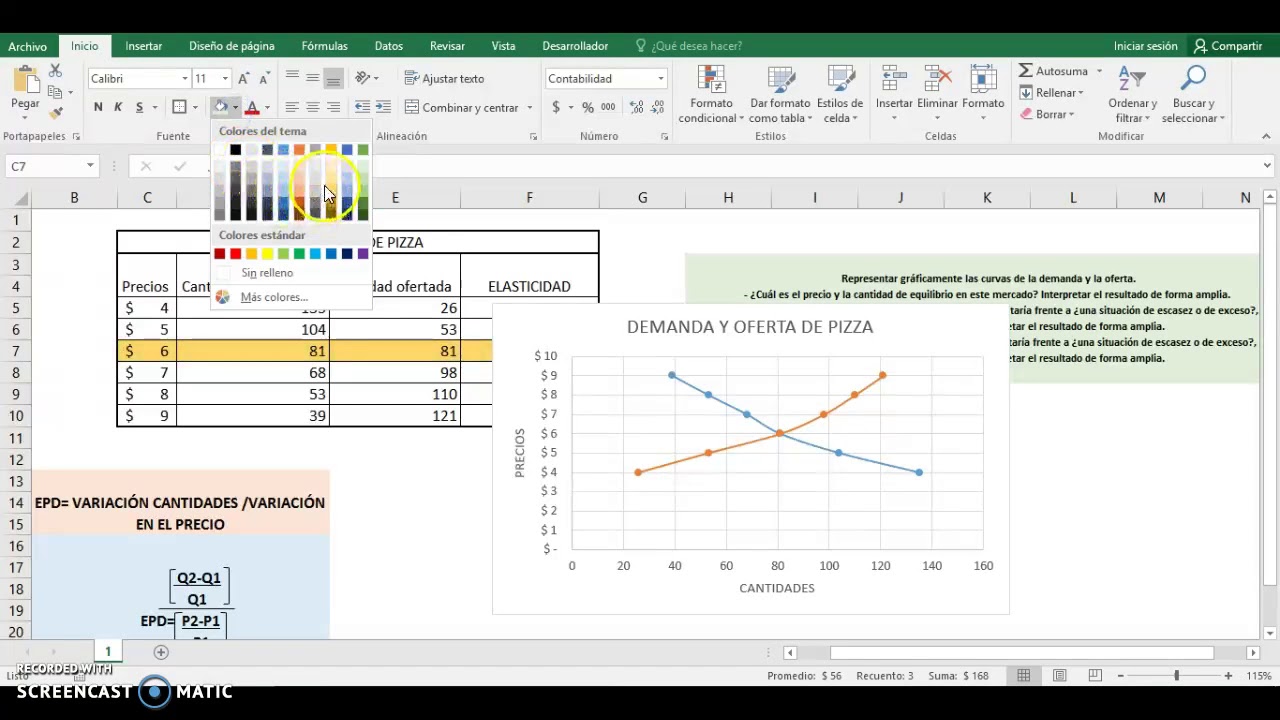
Task: Click Autosuma sigma button
Action: [1053, 71]
